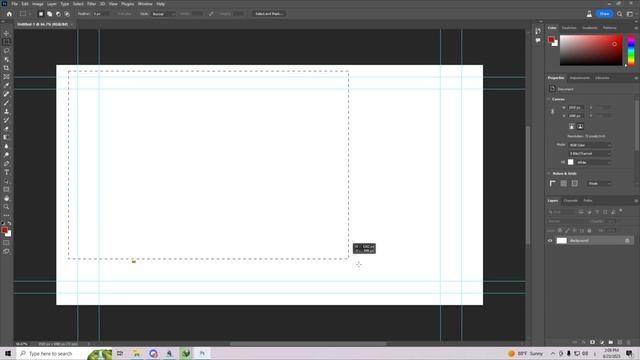
Task: Select the Gradient tool
Action: [6, 138]
